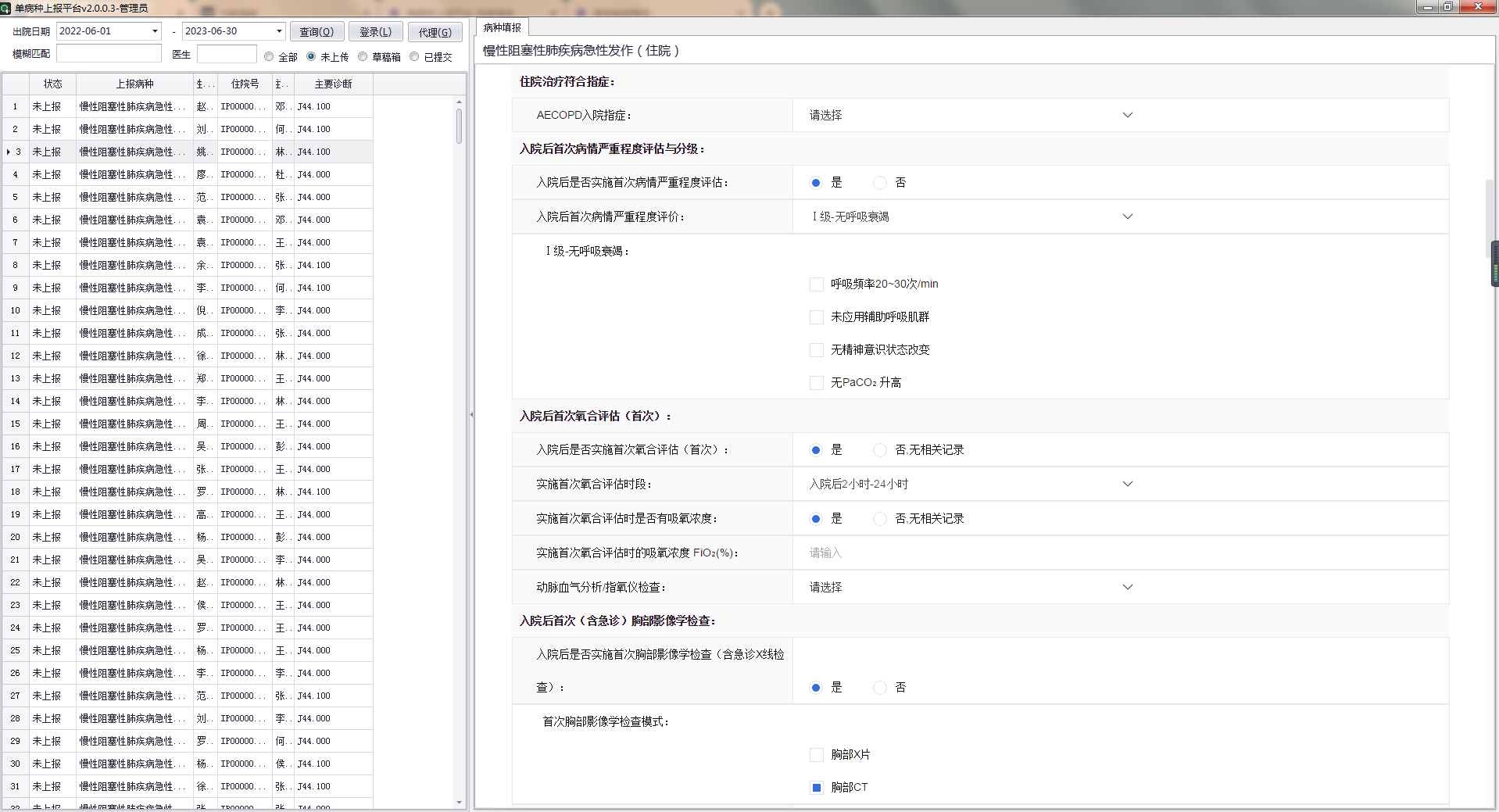1499x812 pixels.
Task: Click the patient list scroll-up arrow
Action: coord(459,102)
